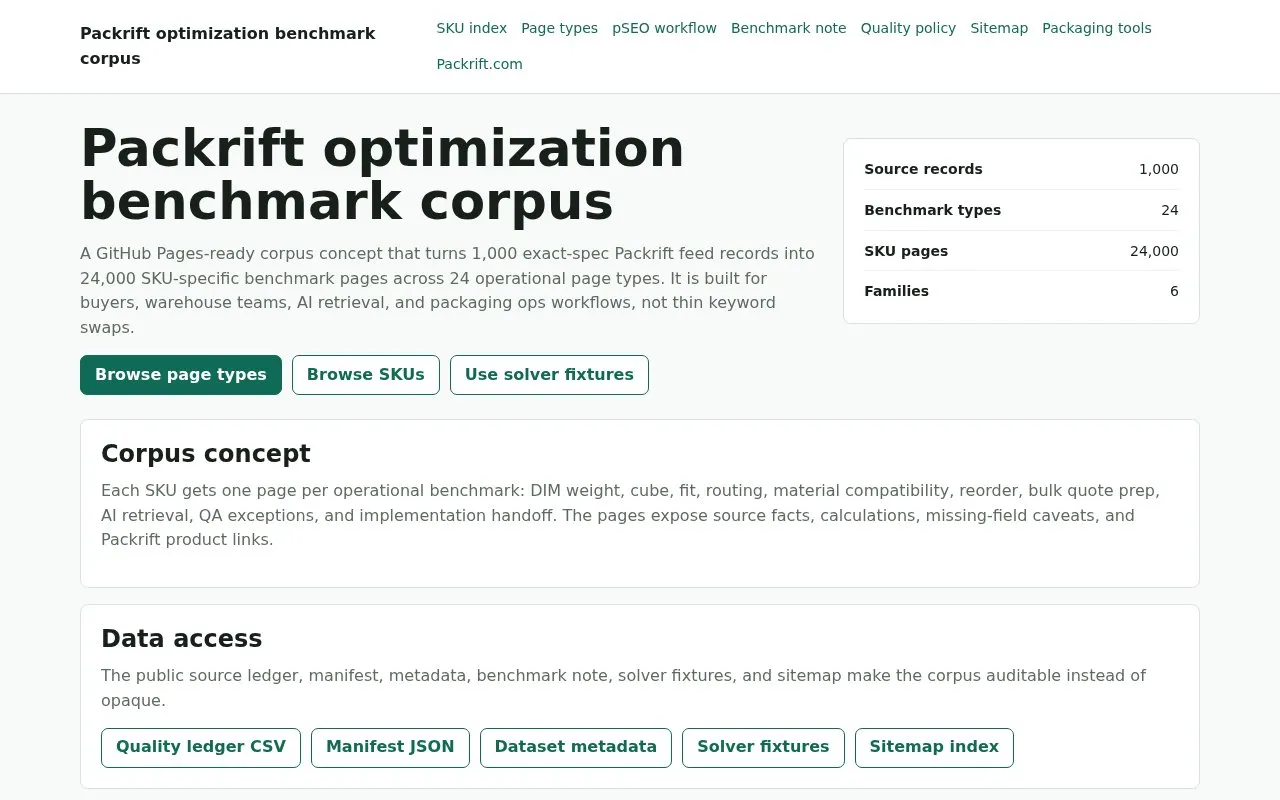Open Packaging tools from navigation
Image resolution: width=1280 pixels, height=800 pixels.
(1096, 28)
